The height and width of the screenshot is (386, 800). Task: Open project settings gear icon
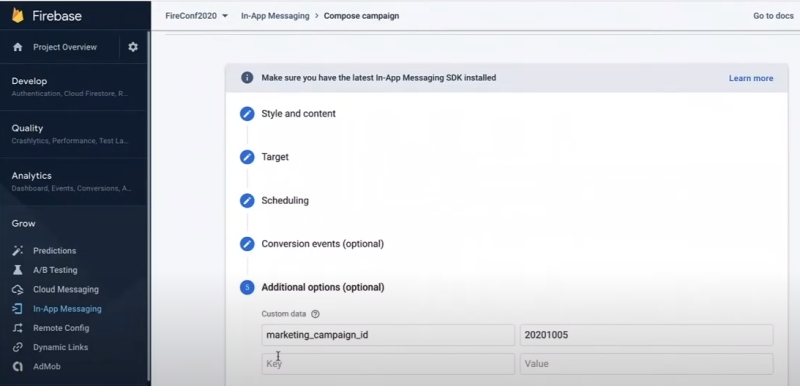coord(133,47)
